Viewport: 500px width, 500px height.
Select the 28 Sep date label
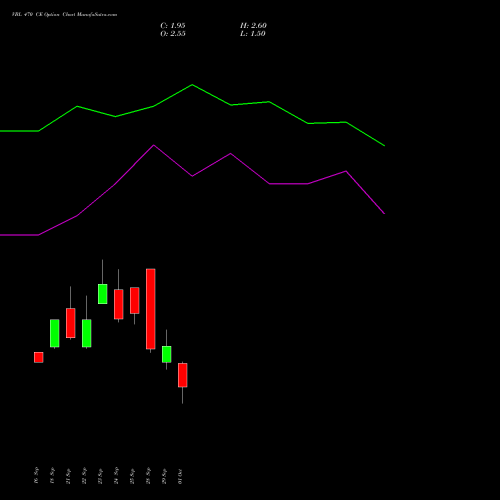(x=148, y=476)
